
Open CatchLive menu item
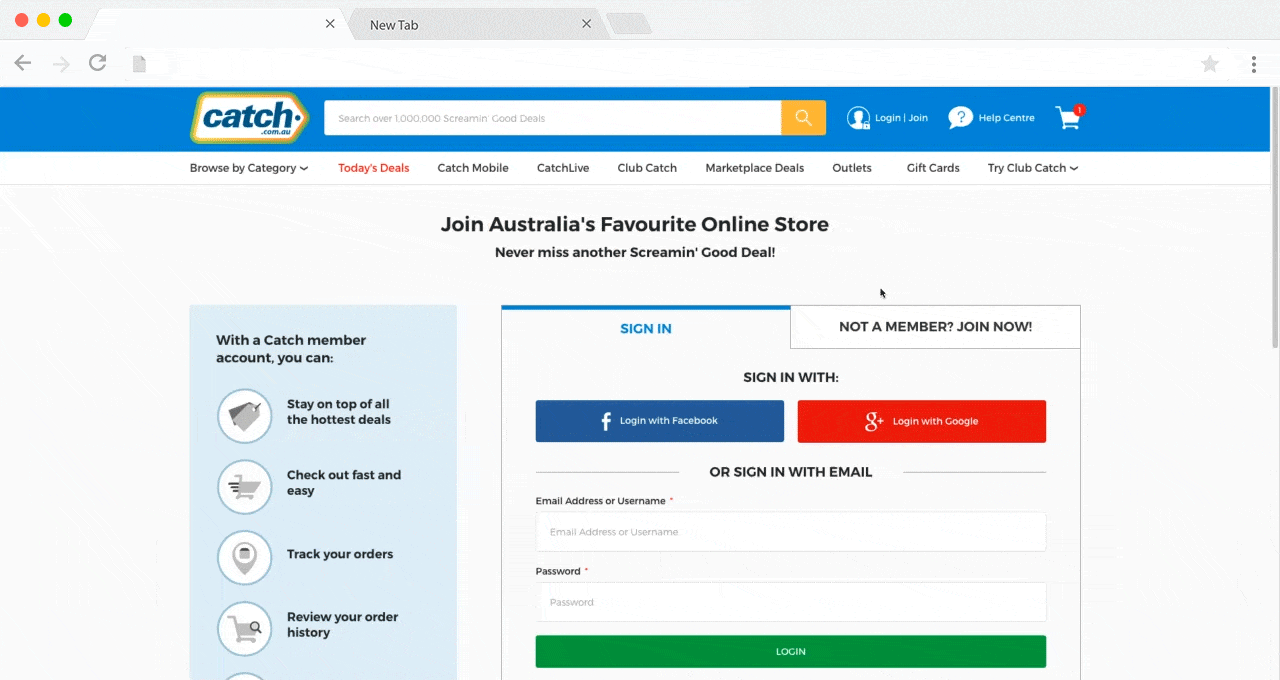[x=563, y=168]
